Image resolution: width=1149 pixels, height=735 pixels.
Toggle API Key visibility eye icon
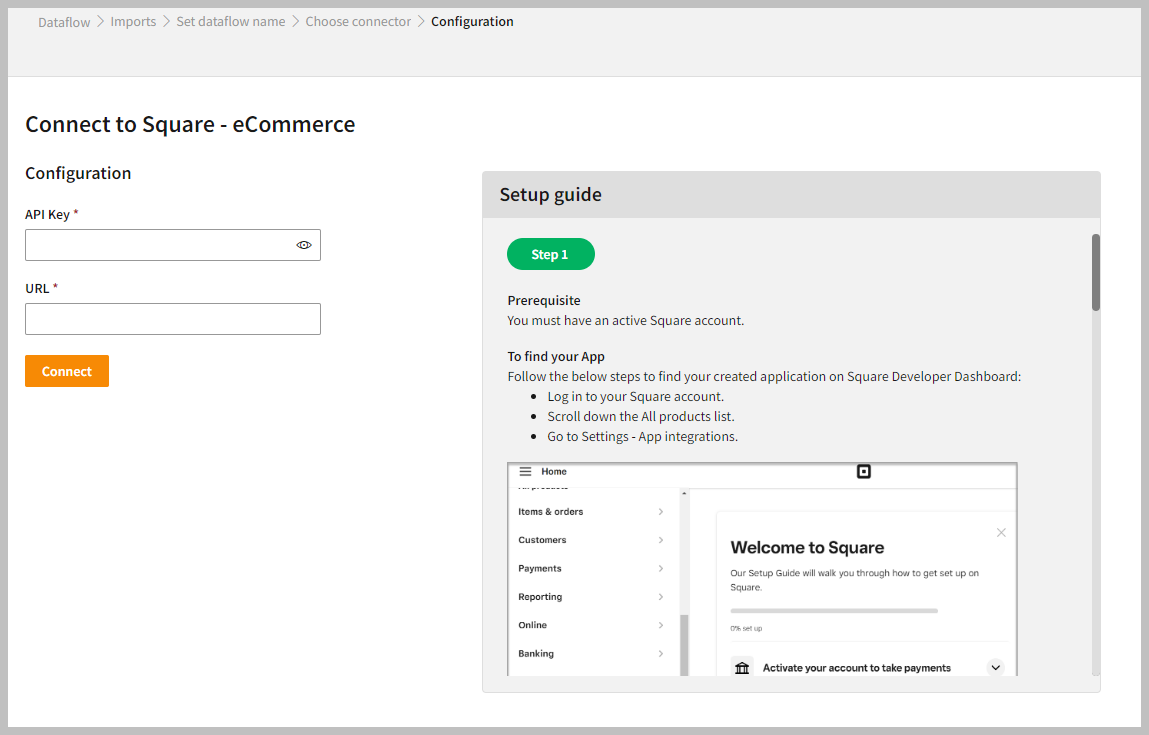tap(304, 245)
